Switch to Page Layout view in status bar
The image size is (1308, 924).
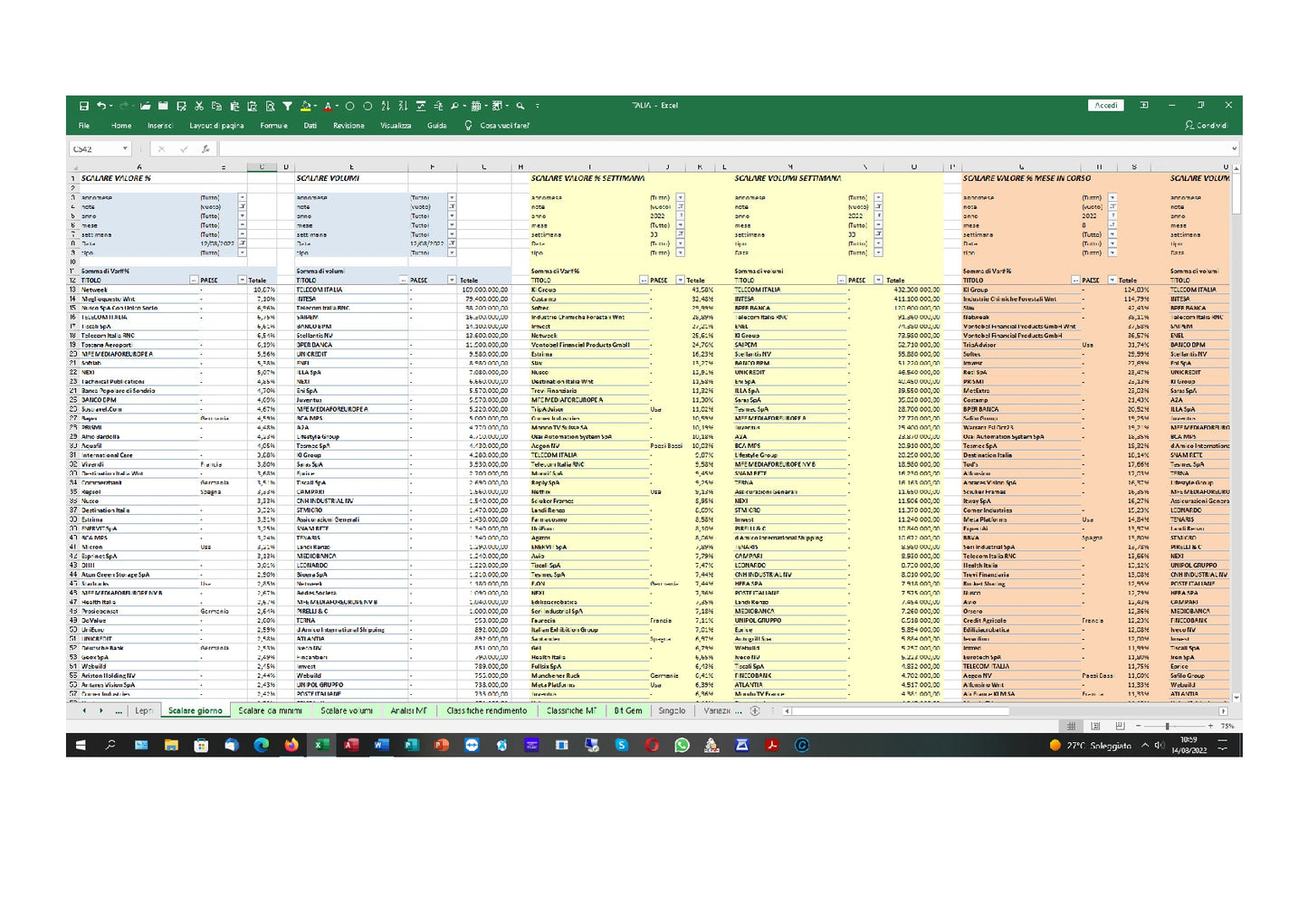pyautogui.click(x=1095, y=726)
